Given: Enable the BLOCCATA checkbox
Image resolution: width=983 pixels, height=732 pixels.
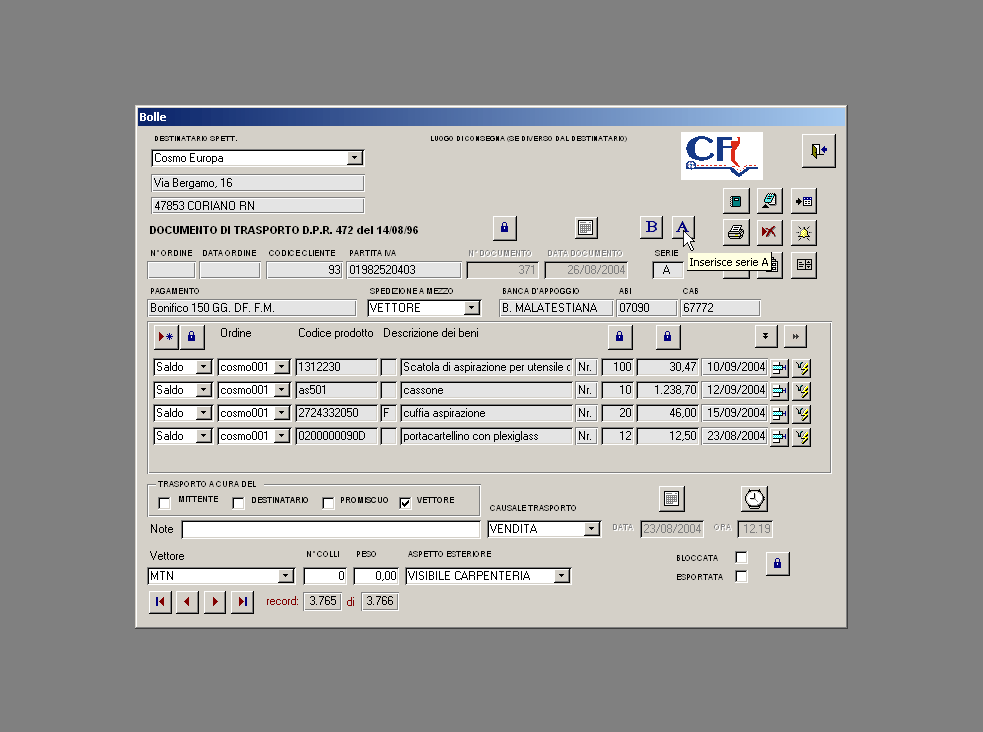Looking at the screenshot, I should point(741,557).
